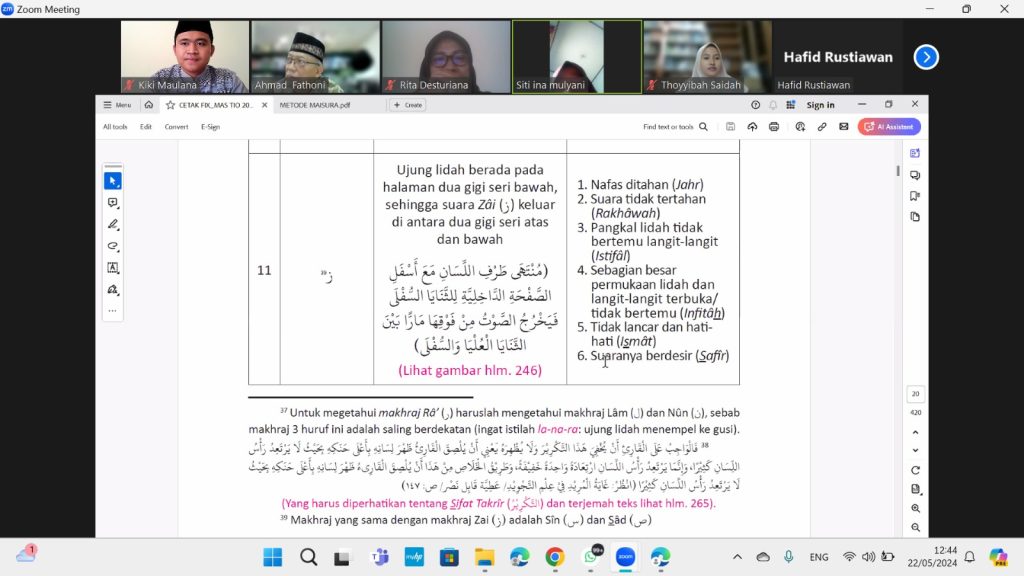Go to the Acrobat Home icon
The height and width of the screenshot is (576, 1024).
pos(149,104)
